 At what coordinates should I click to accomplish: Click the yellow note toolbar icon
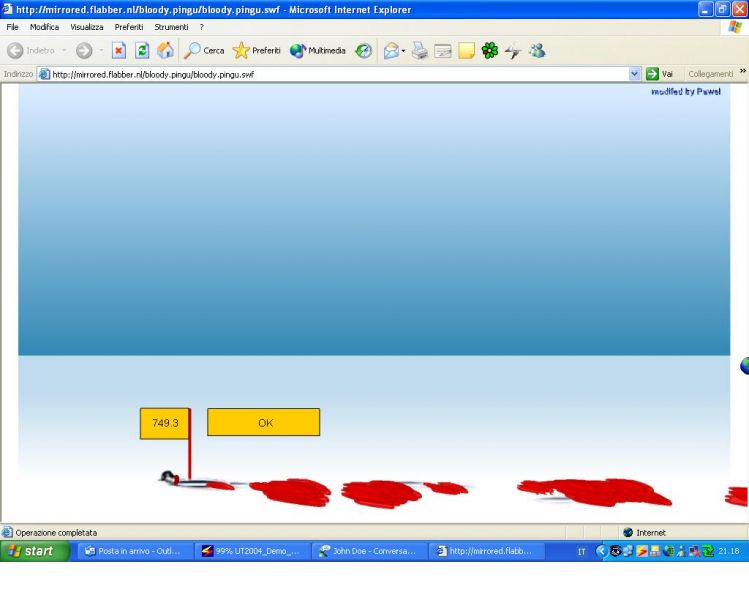[x=466, y=51]
